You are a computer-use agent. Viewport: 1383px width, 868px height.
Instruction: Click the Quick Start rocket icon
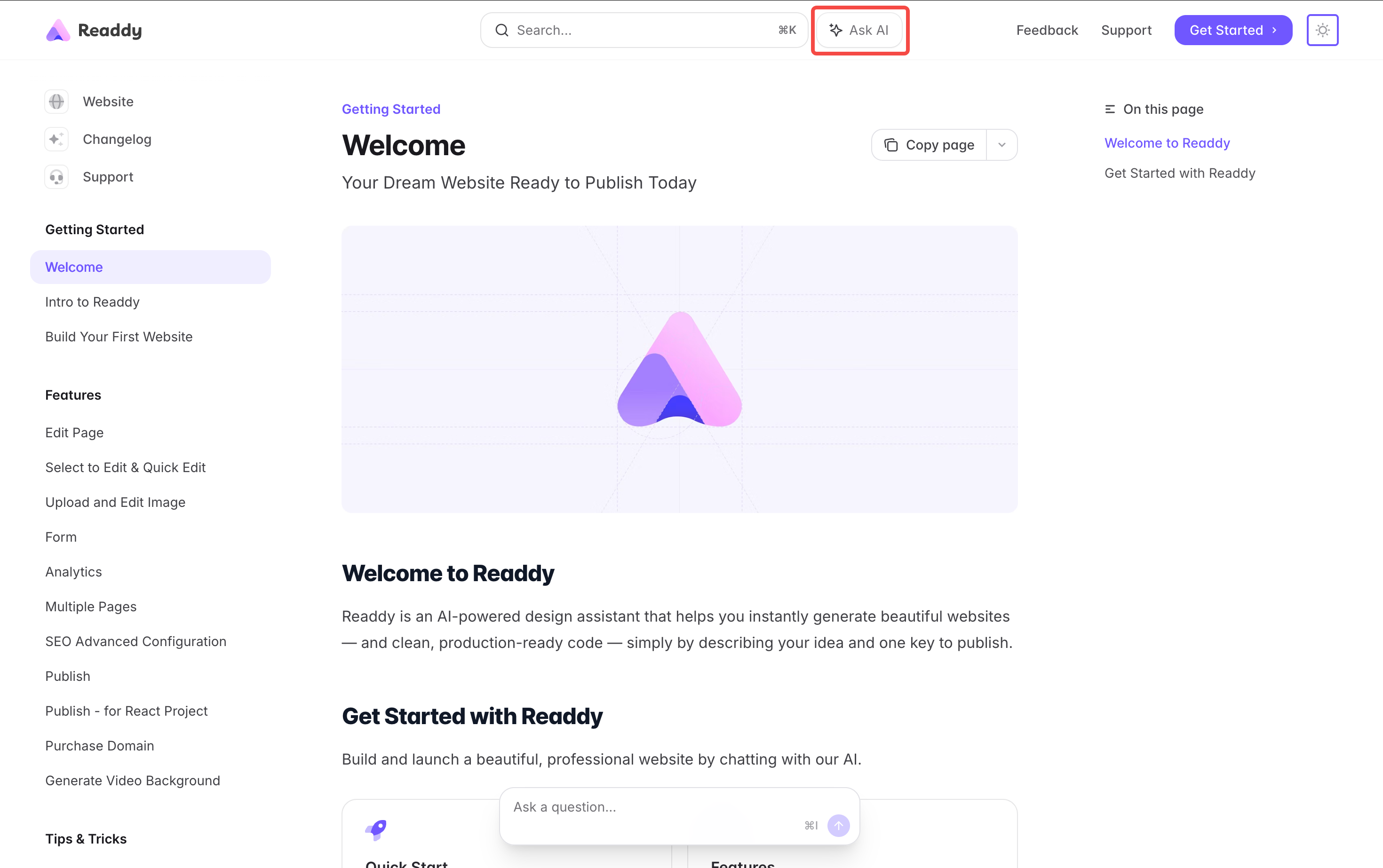[x=376, y=829]
